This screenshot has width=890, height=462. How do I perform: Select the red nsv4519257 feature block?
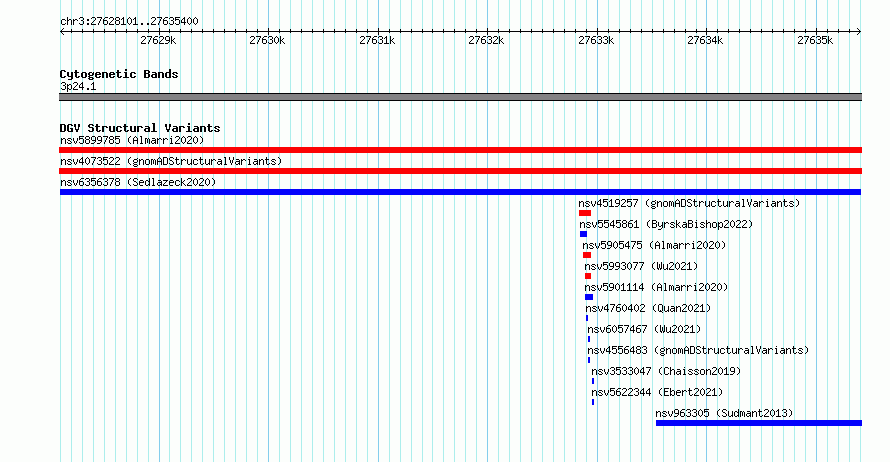pos(585,213)
